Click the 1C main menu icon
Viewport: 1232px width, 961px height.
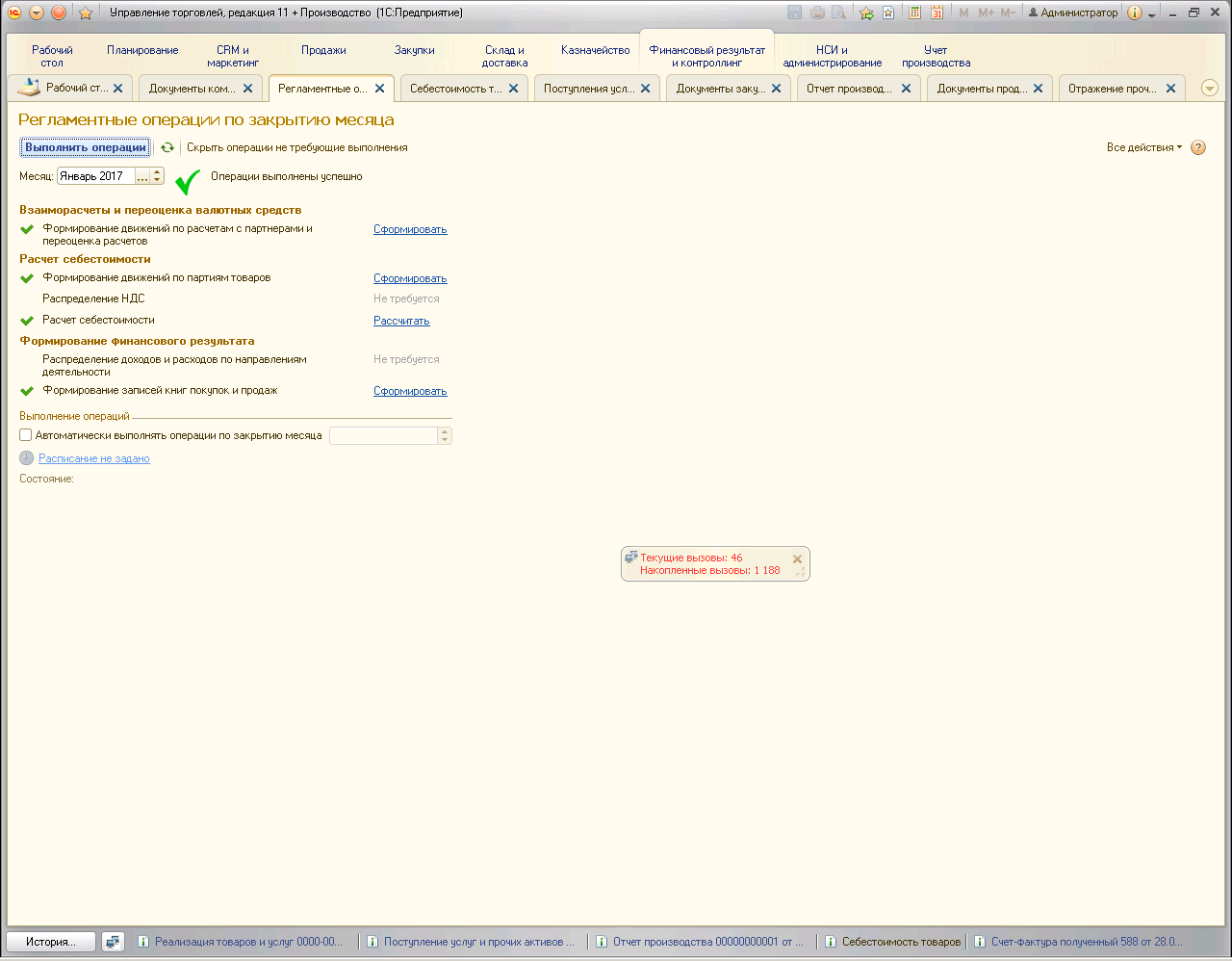pyautogui.click(x=14, y=13)
